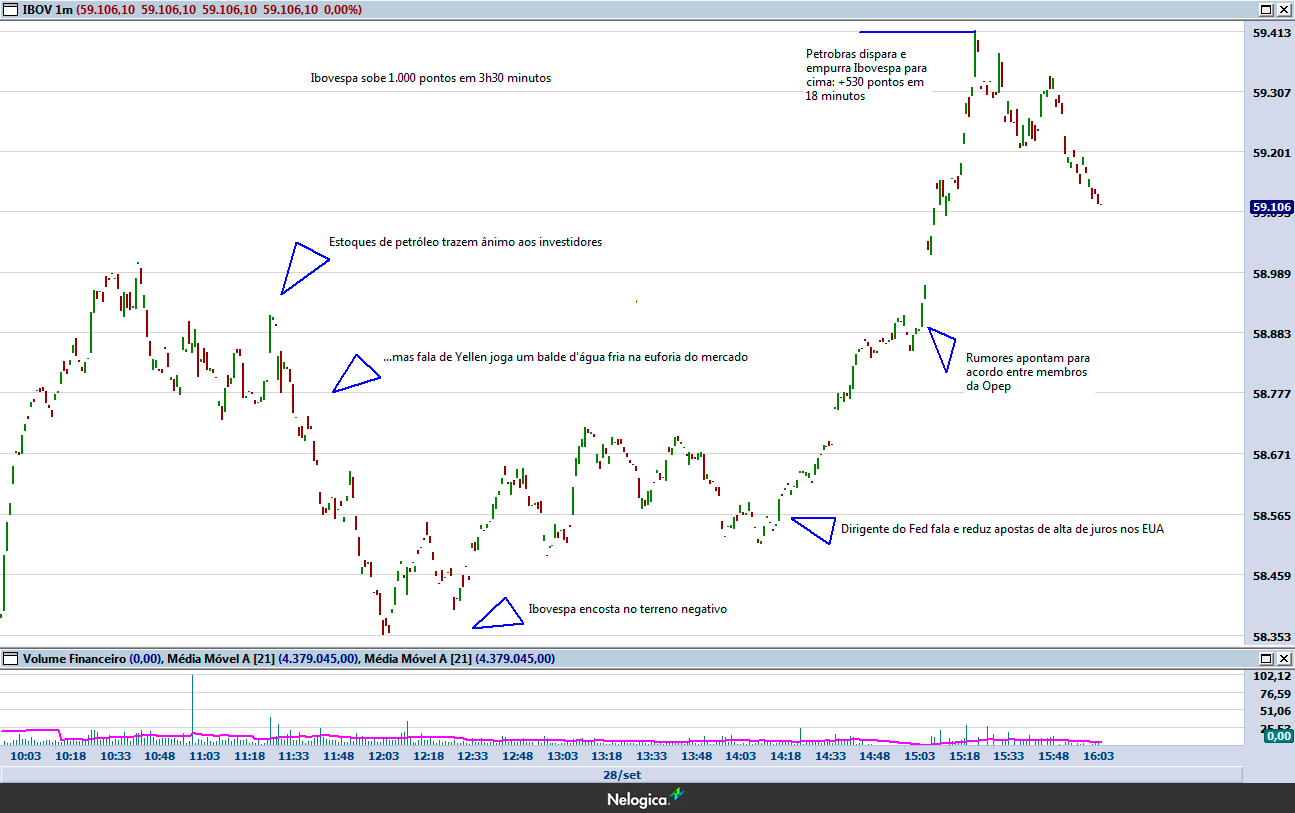1295x813 pixels.
Task: Click the 'Petrobras dispara' text annotation
Action: (865, 75)
